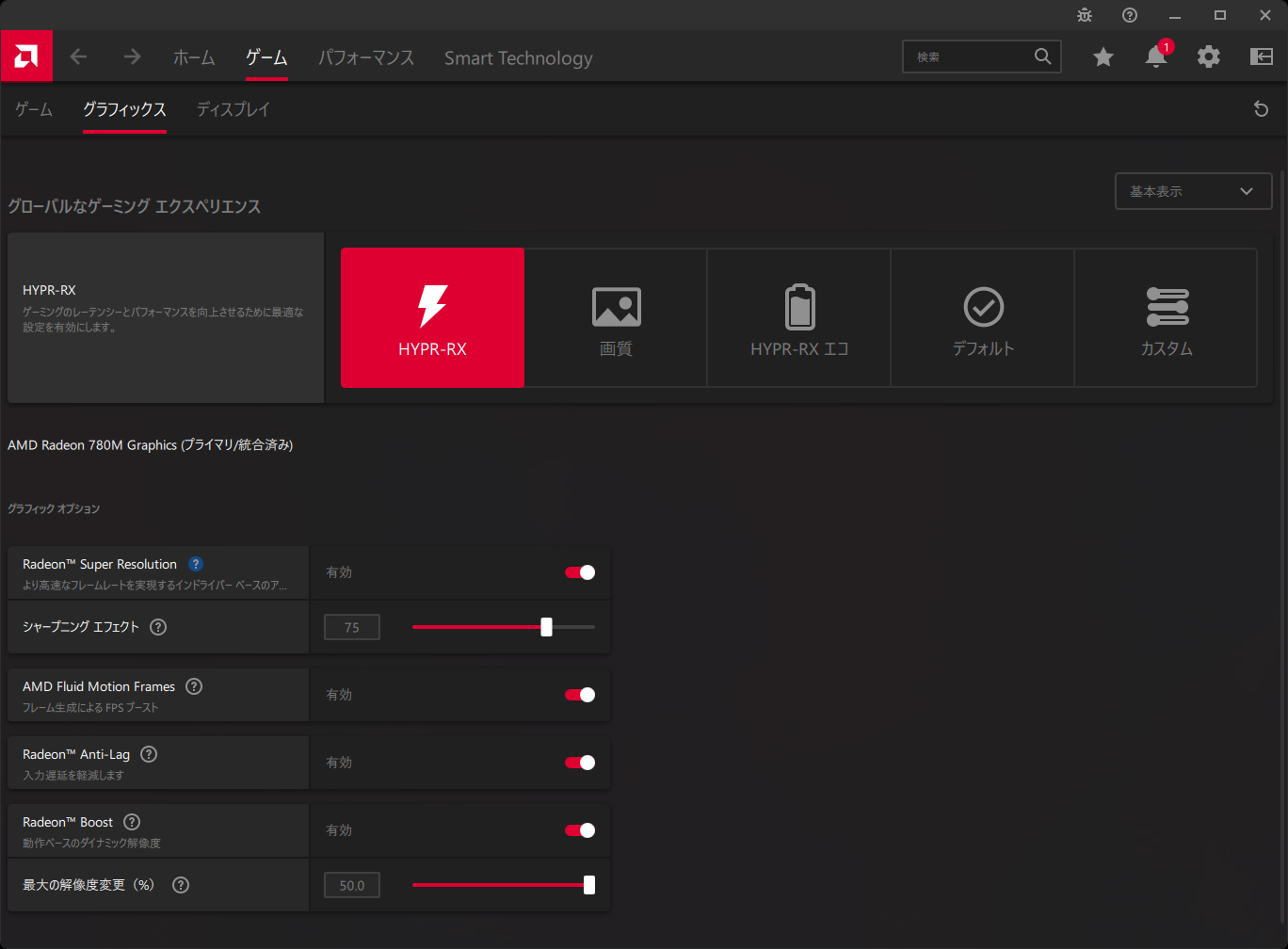Go forward with the right arrow
This screenshot has height=949, width=1288.
[132, 56]
